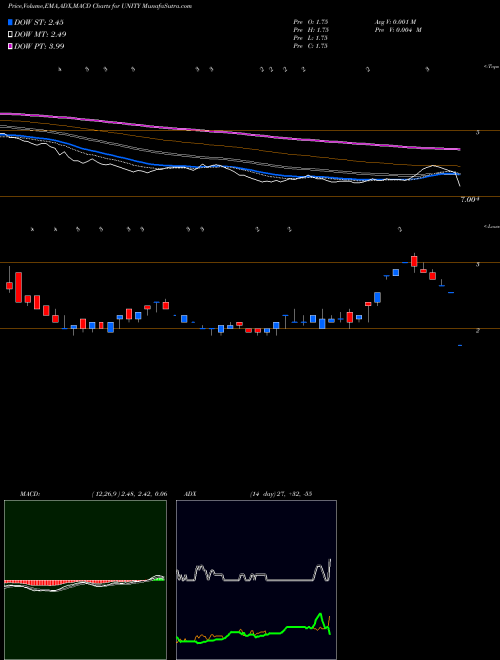Select the 'DOW MT: 2.49' legend label
500x660 pixels.
[40, 35]
